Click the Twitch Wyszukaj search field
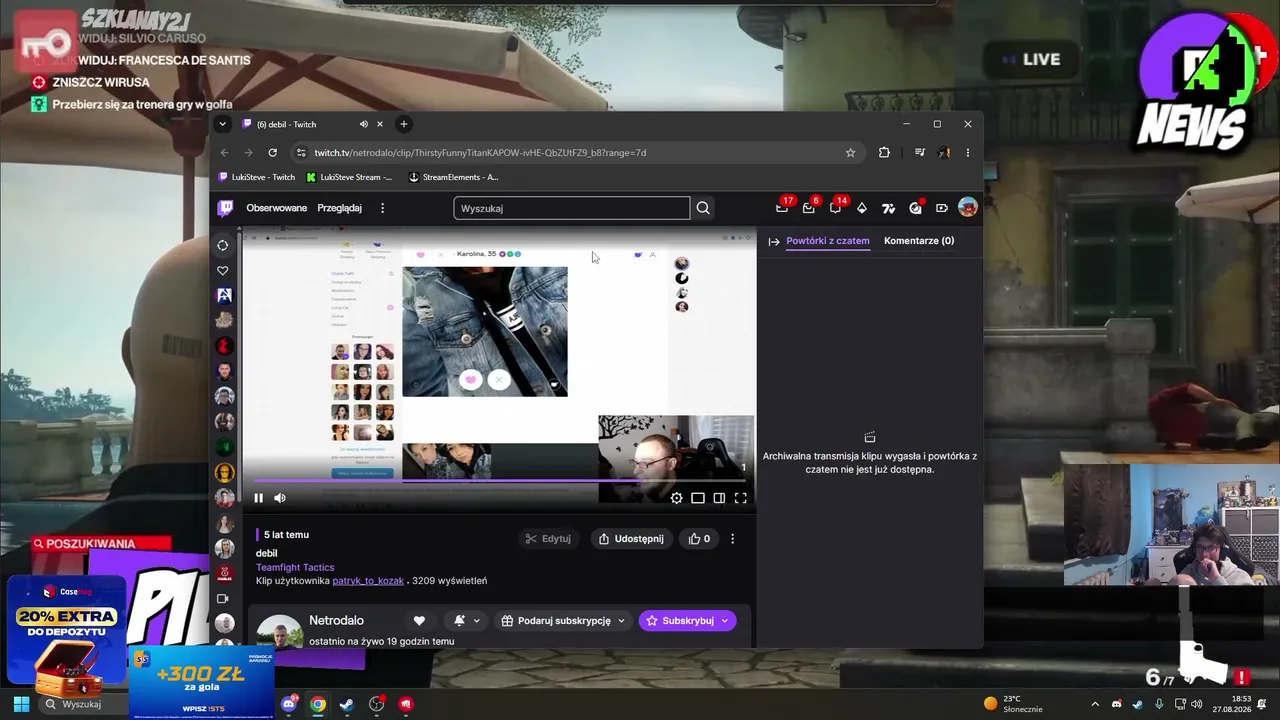The image size is (1280, 720). coord(571,208)
